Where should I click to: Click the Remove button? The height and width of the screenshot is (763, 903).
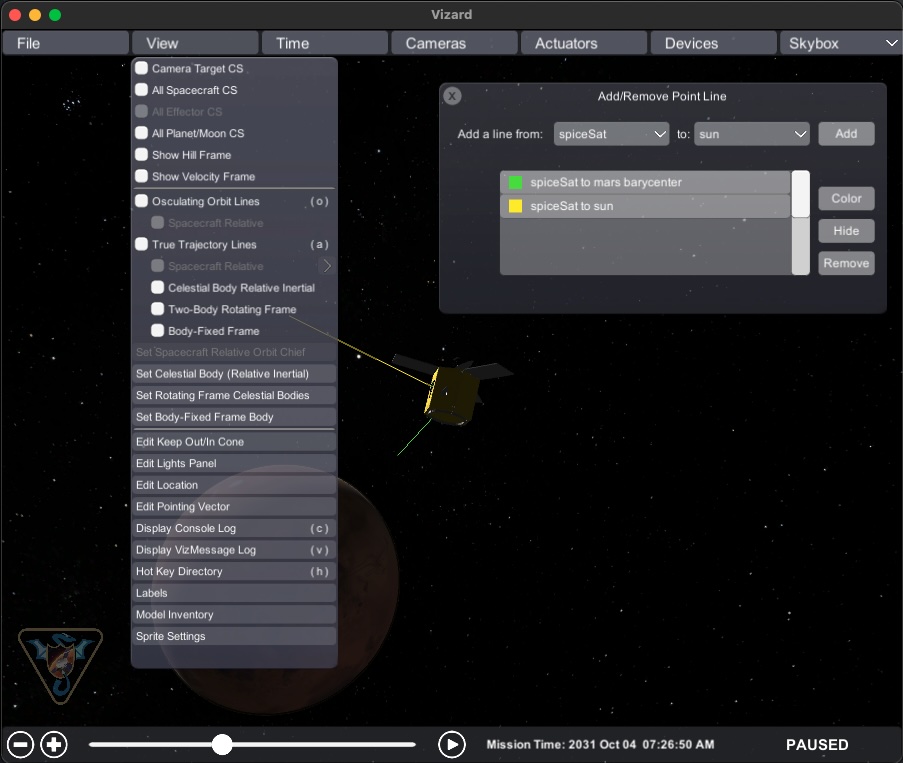tap(846, 263)
